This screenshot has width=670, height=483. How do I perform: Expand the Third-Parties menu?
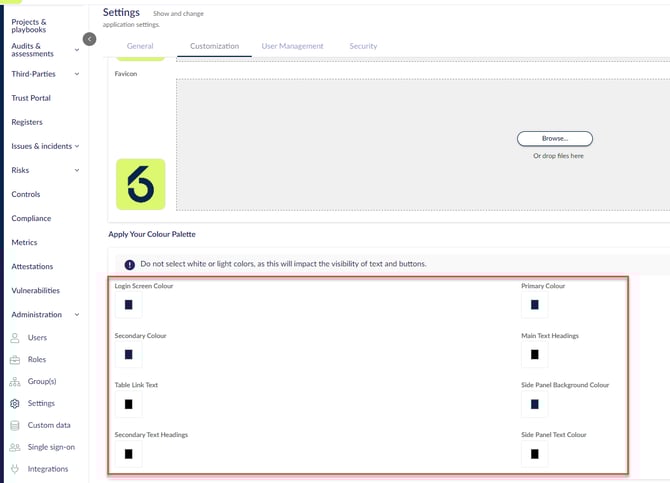click(x=77, y=74)
